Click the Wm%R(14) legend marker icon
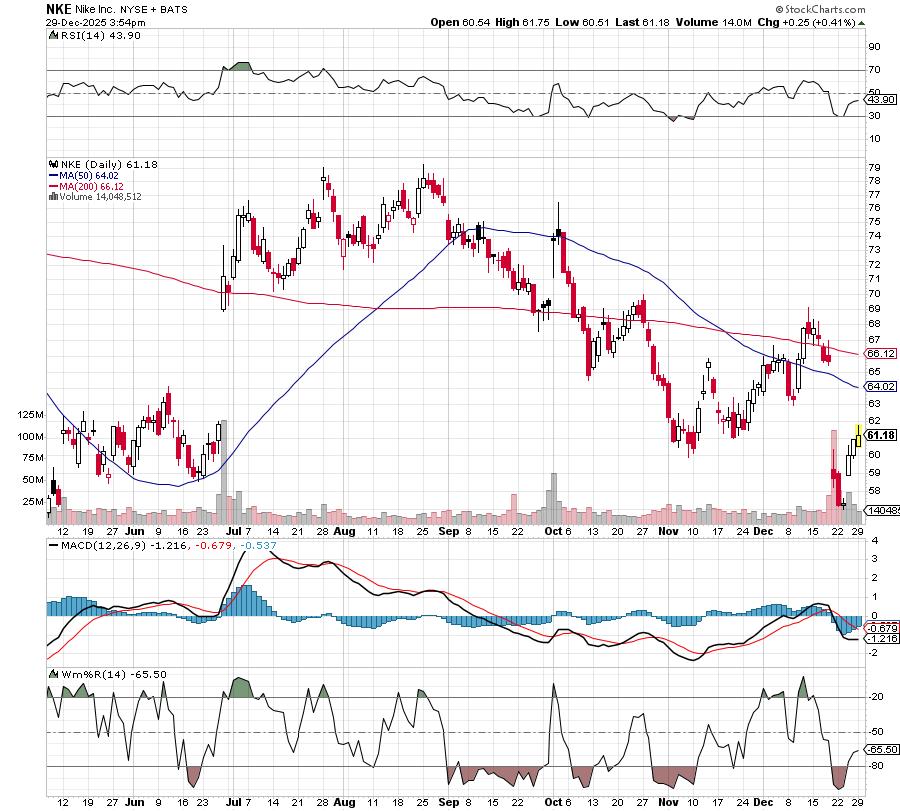 pyautogui.click(x=52, y=674)
